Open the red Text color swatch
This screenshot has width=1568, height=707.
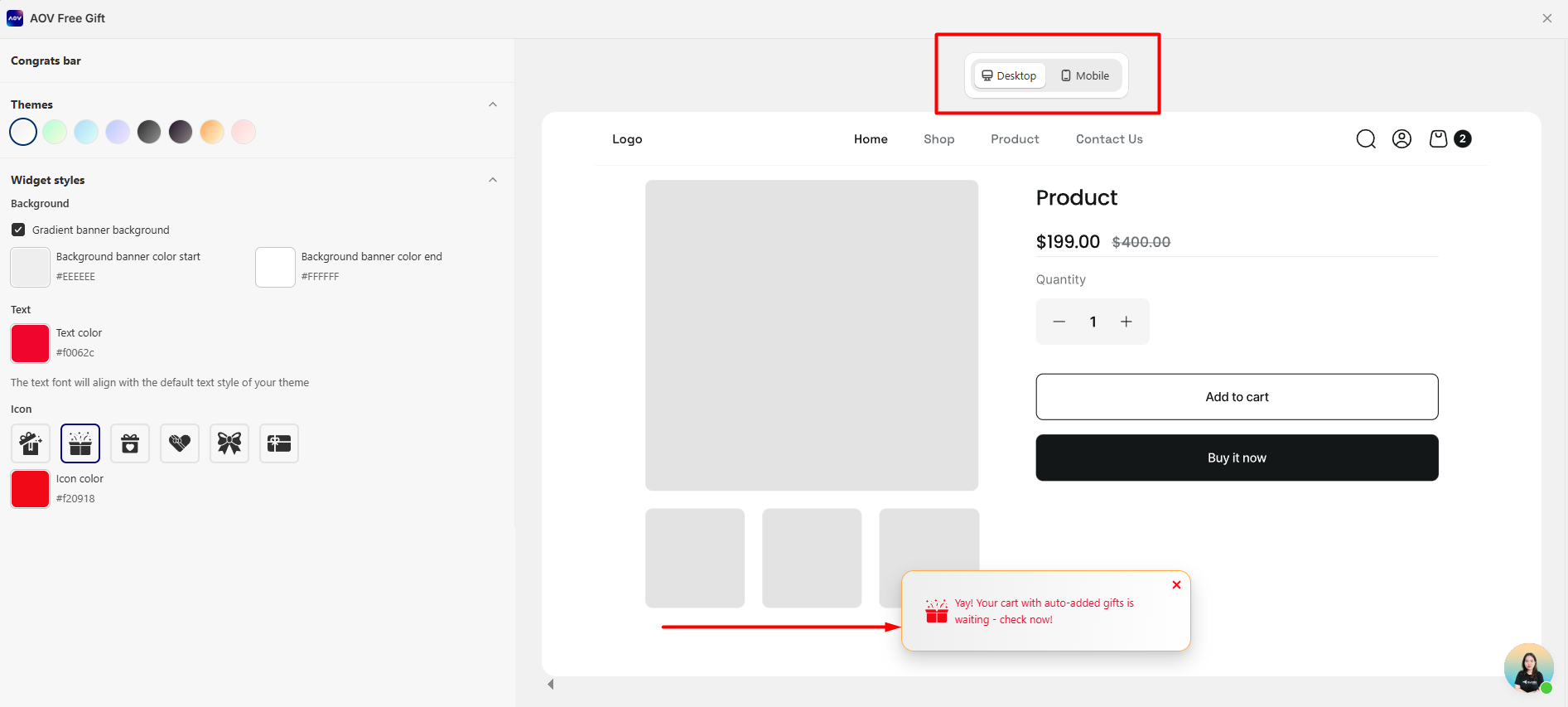pyautogui.click(x=31, y=343)
